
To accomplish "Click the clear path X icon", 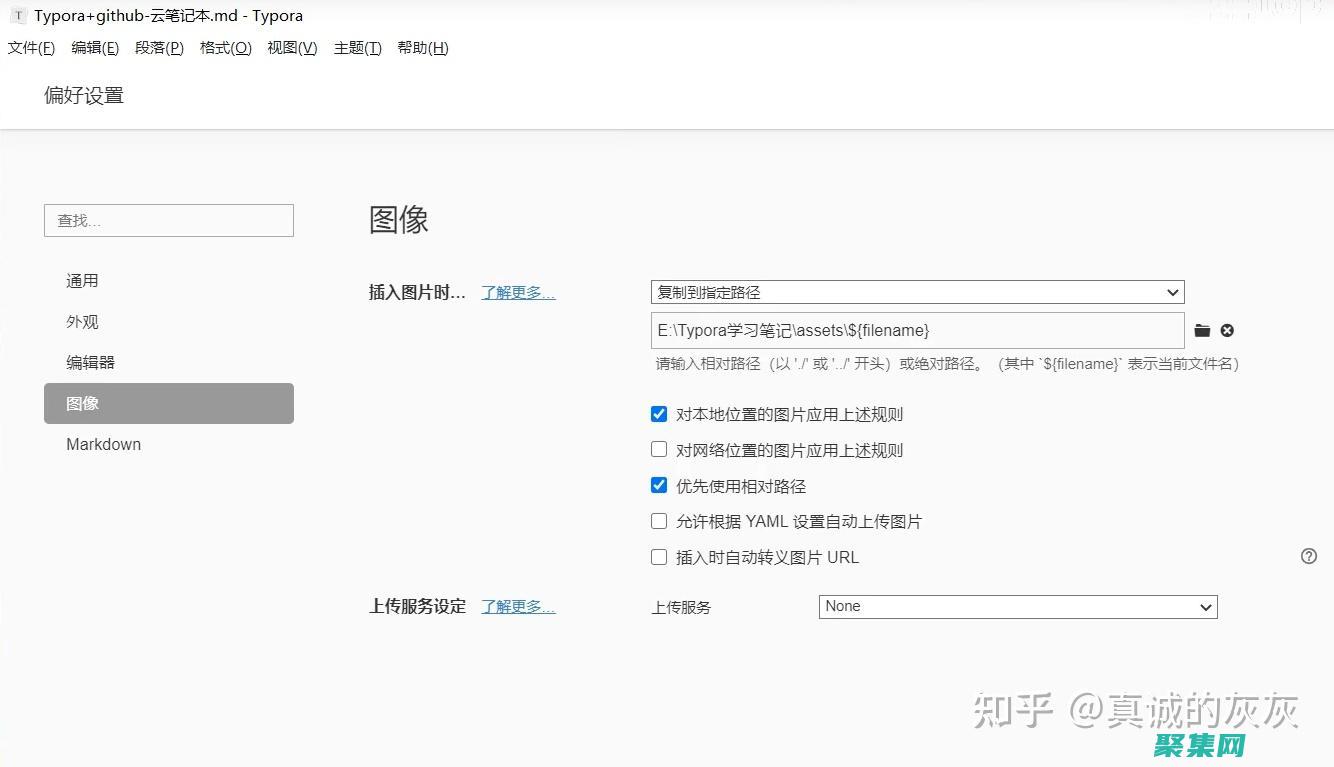I will pos(1227,331).
